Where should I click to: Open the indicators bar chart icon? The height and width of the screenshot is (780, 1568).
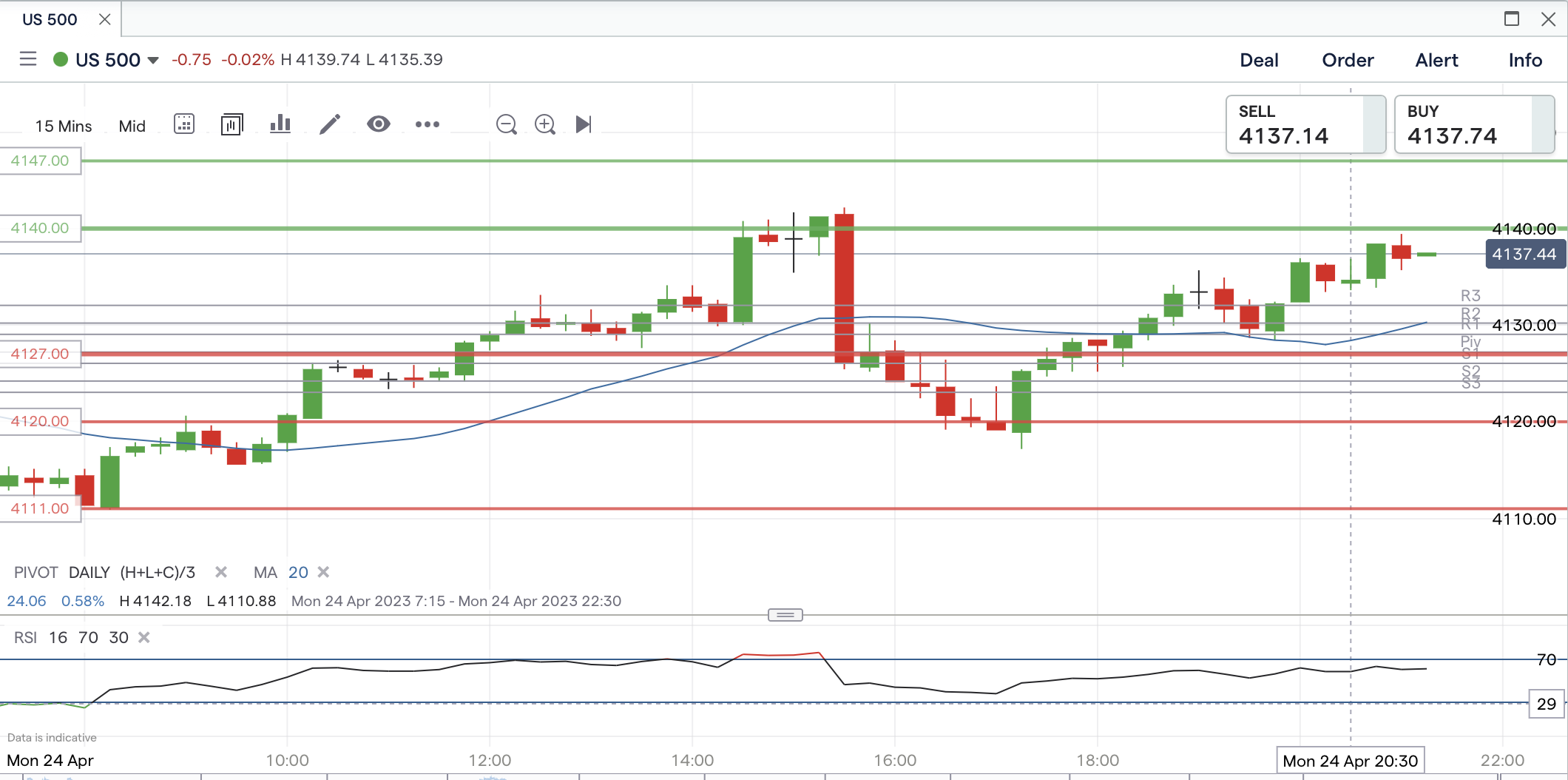click(280, 124)
